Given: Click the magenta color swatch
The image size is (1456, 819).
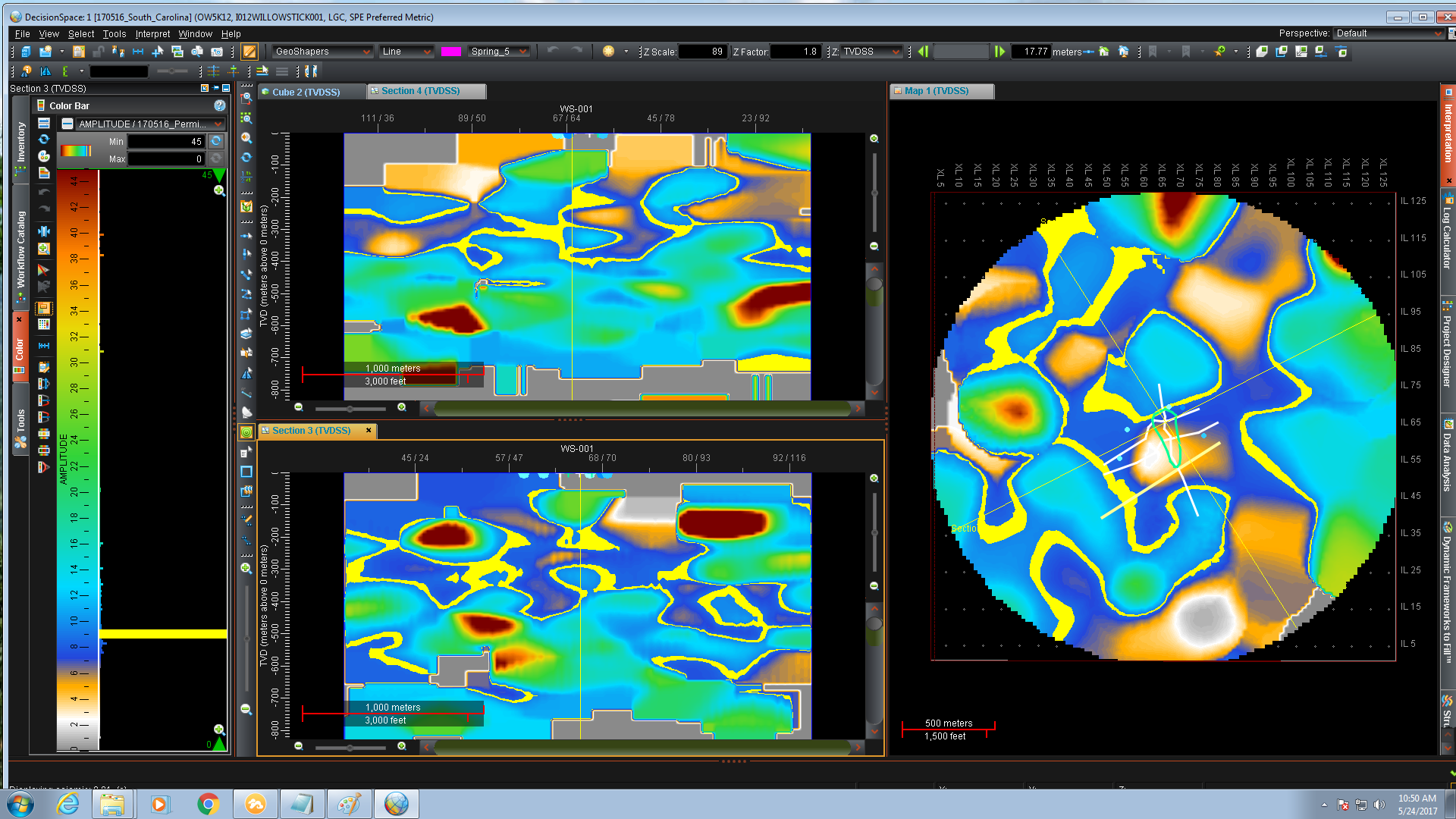Looking at the screenshot, I should pos(451,52).
